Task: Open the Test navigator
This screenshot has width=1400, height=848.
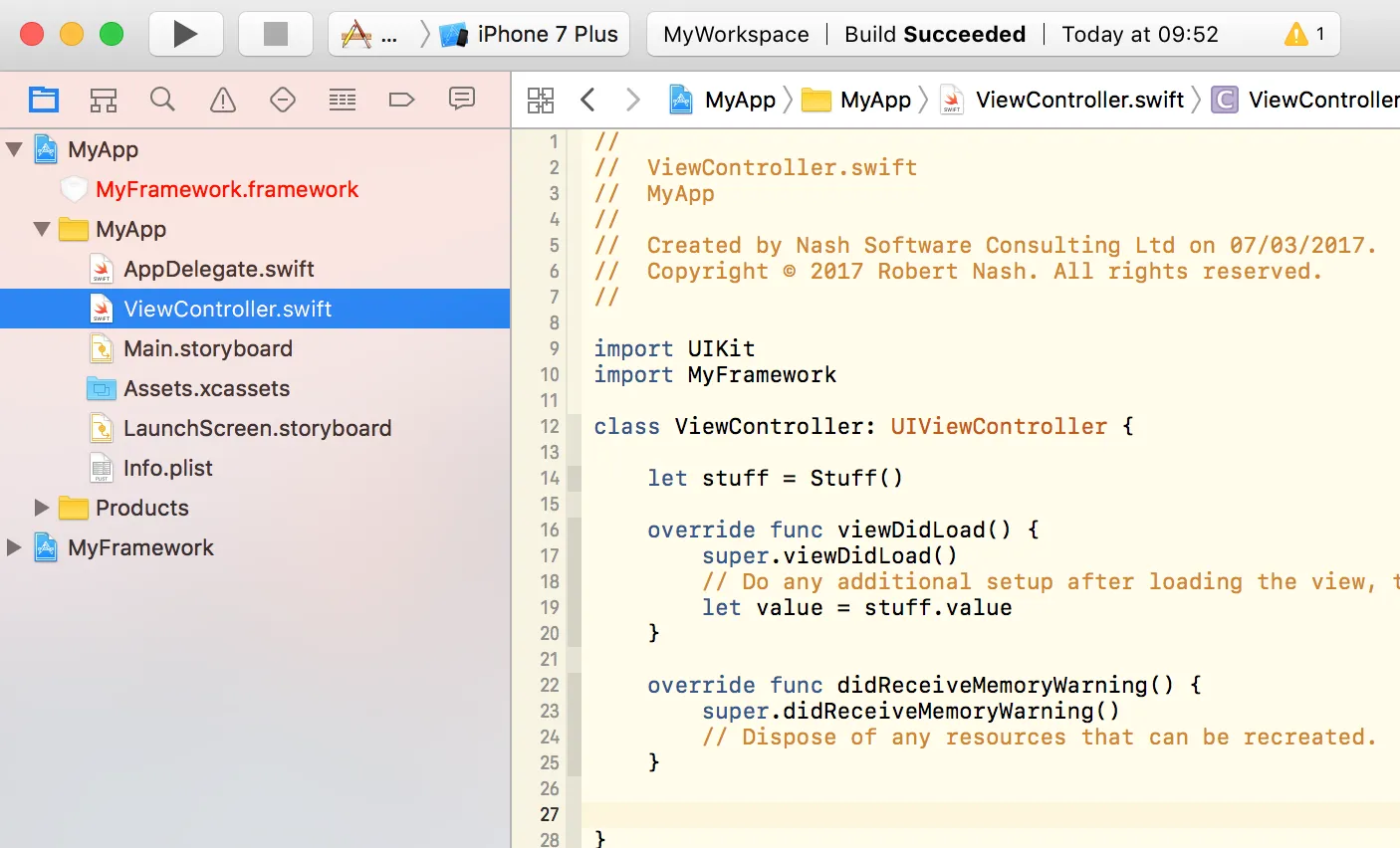Action: point(283,100)
